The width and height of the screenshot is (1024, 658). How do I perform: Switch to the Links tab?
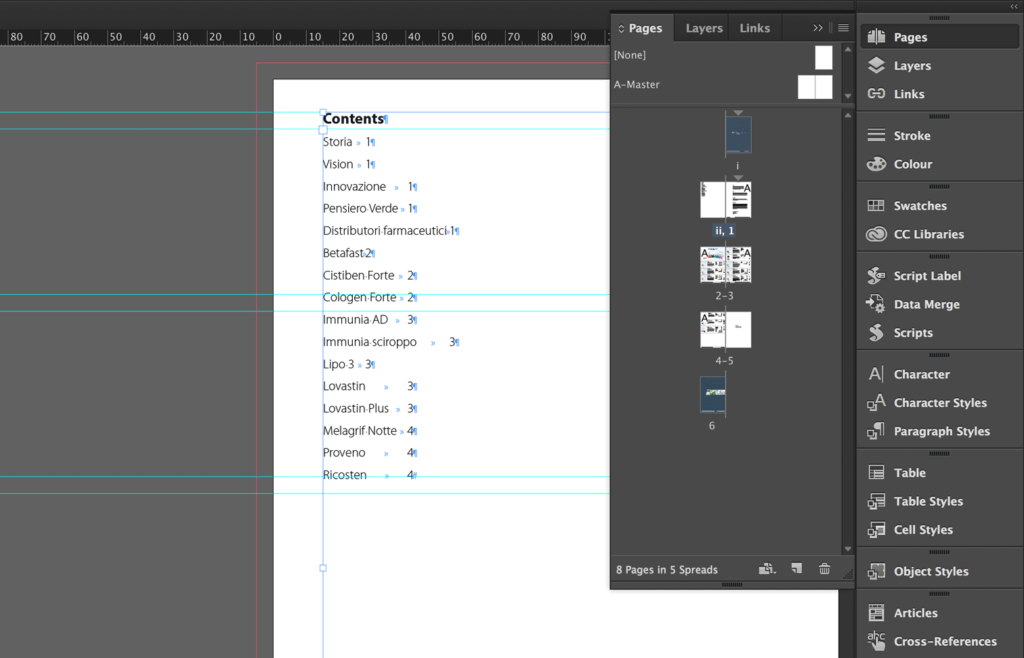pos(754,28)
